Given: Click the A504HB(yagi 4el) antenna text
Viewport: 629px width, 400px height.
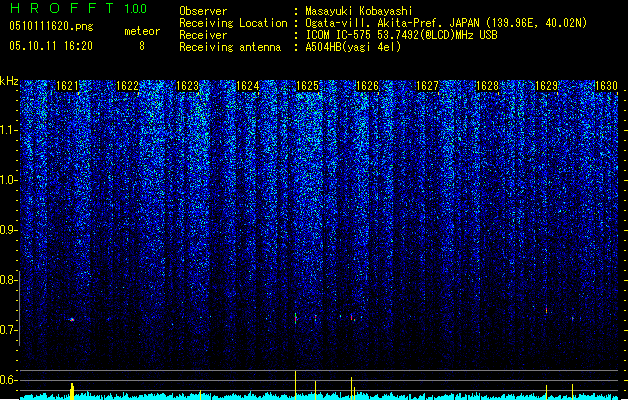Looking at the screenshot, I should [x=353, y=47].
